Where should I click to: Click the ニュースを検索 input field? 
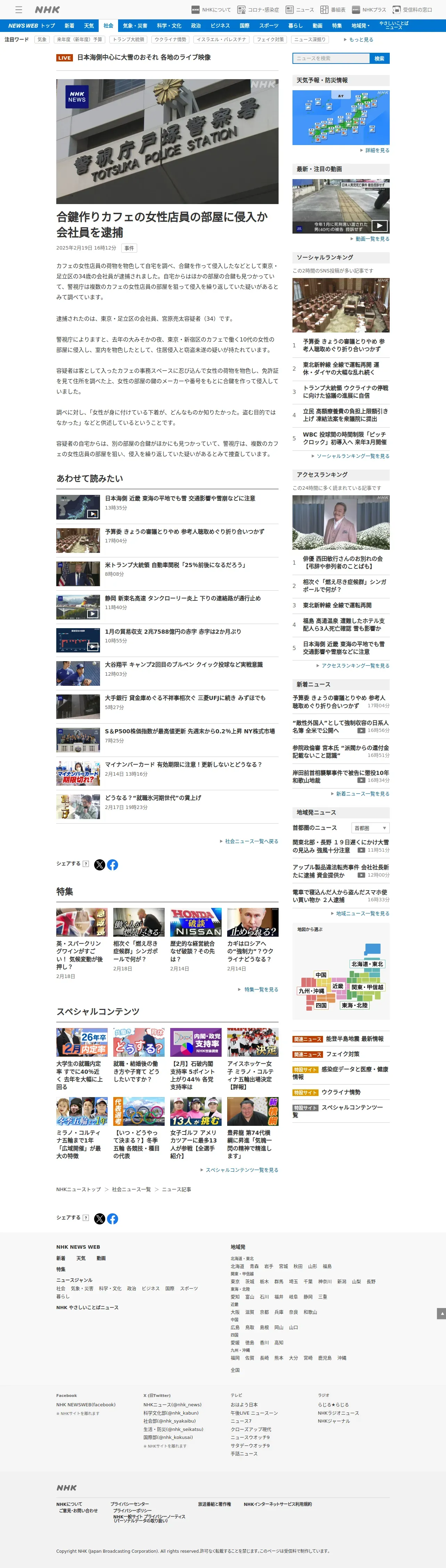coord(331,58)
